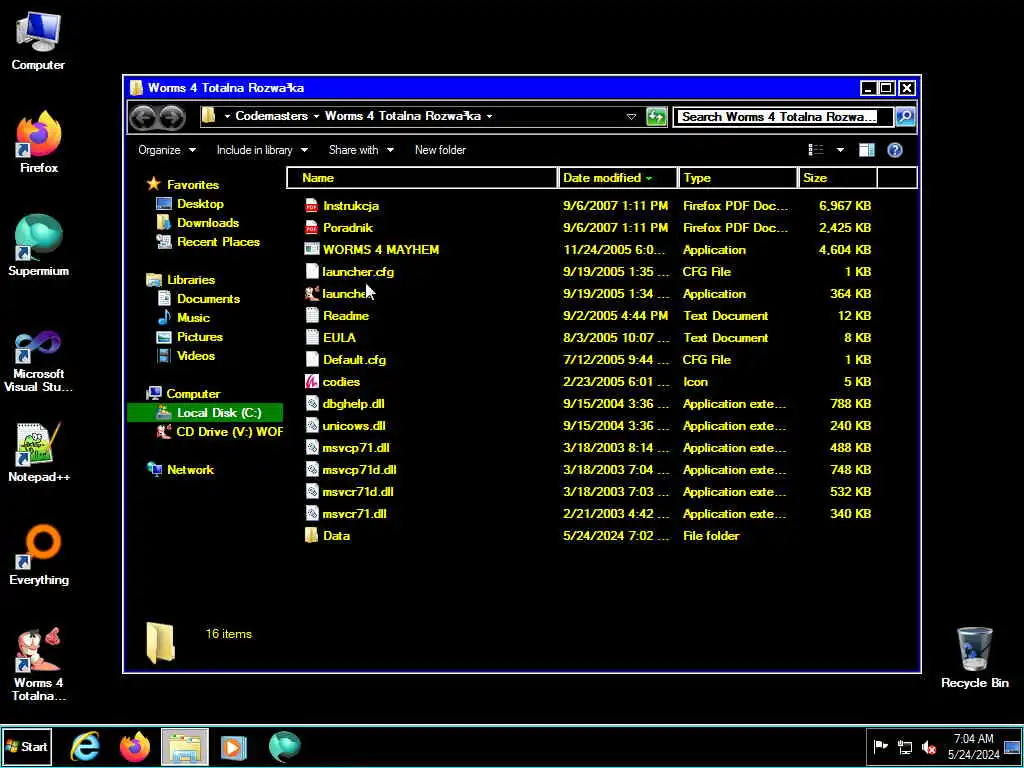The image size is (1024, 768).
Task: Select Network in navigation pane
Action: (x=190, y=470)
